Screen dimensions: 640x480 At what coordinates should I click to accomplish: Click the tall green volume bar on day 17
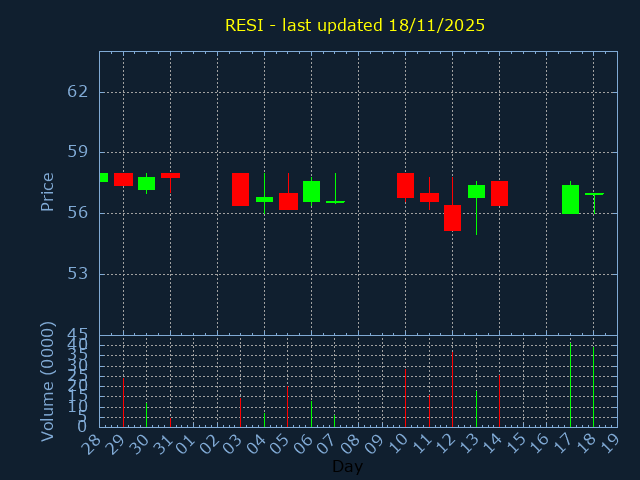pos(570,385)
